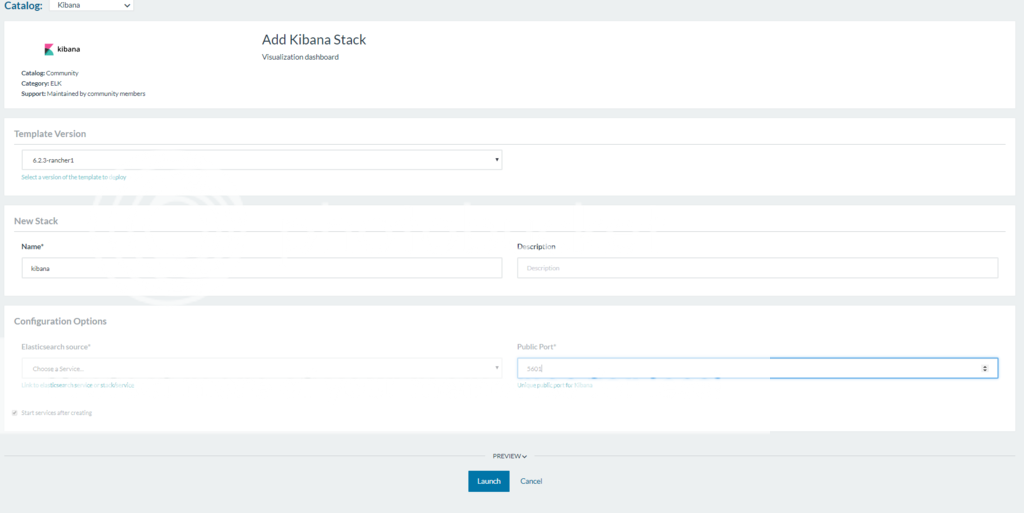Open the Template Version 6.2.3-rancher1 dropdown
1024x513 pixels.
click(262, 160)
